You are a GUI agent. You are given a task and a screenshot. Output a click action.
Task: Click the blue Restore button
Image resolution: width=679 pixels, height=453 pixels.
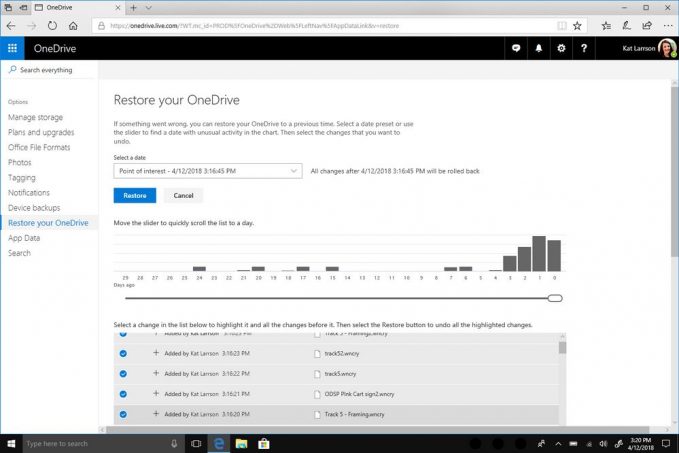(135, 195)
